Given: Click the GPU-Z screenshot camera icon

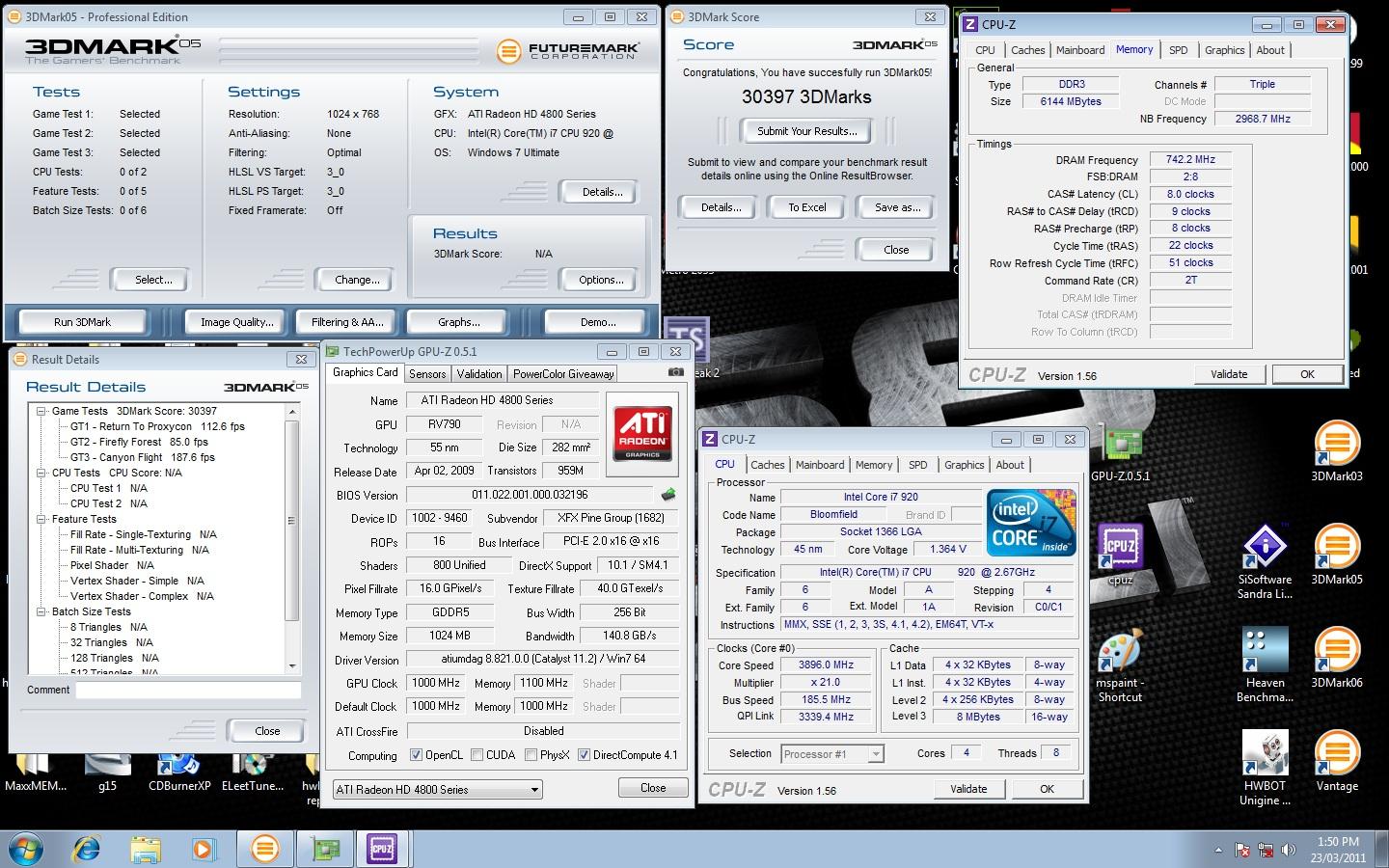Looking at the screenshot, I should pyautogui.click(x=675, y=372).
